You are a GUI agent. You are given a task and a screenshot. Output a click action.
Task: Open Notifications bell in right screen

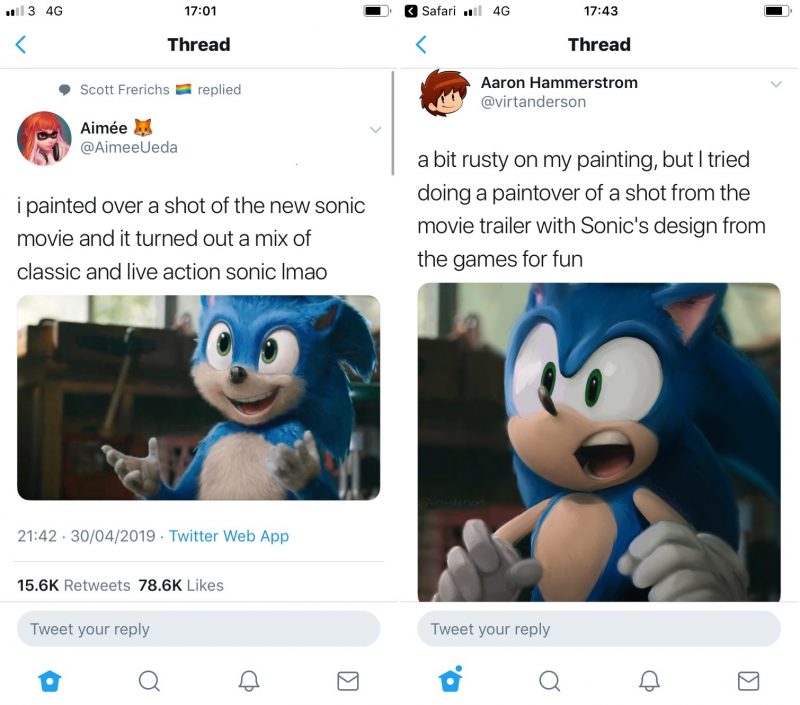[649, 681]
